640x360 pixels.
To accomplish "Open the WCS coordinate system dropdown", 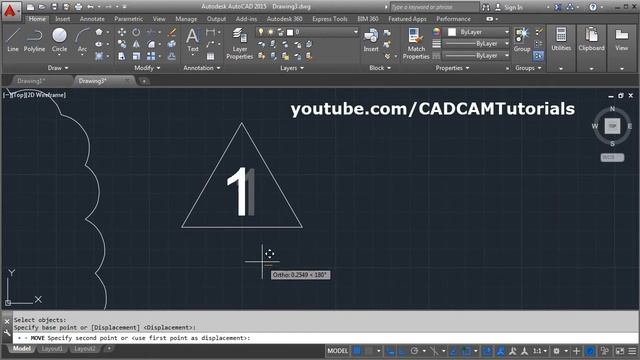I will click(x=612, y=157).
